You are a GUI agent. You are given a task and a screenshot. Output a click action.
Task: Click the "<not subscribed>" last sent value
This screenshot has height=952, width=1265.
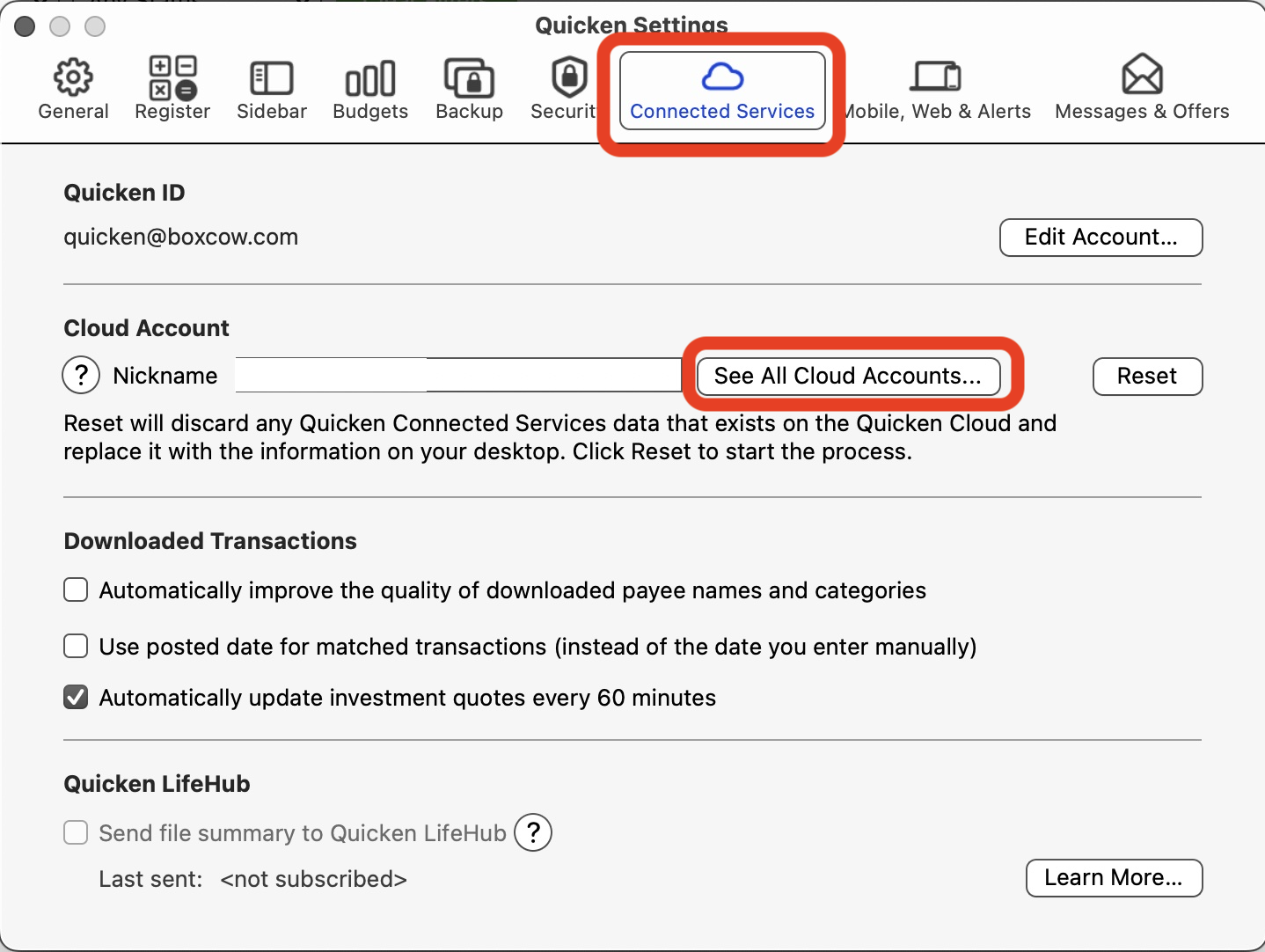click(x=313, y=879)
